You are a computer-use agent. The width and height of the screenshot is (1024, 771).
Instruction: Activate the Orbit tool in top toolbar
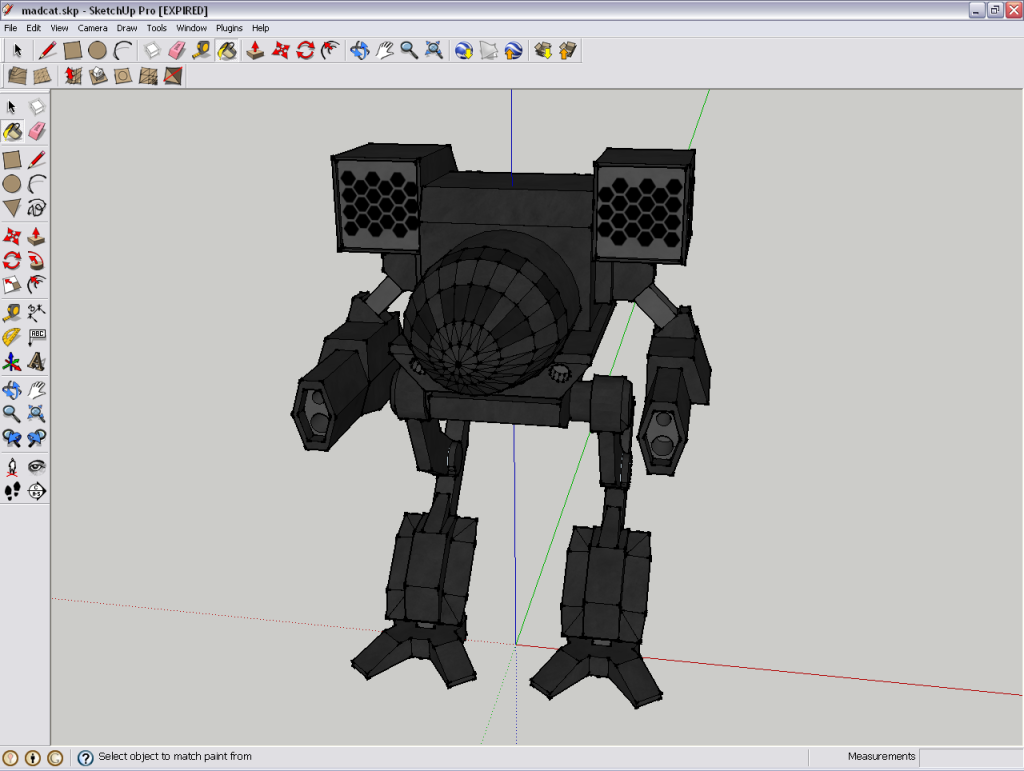point(359,50)
